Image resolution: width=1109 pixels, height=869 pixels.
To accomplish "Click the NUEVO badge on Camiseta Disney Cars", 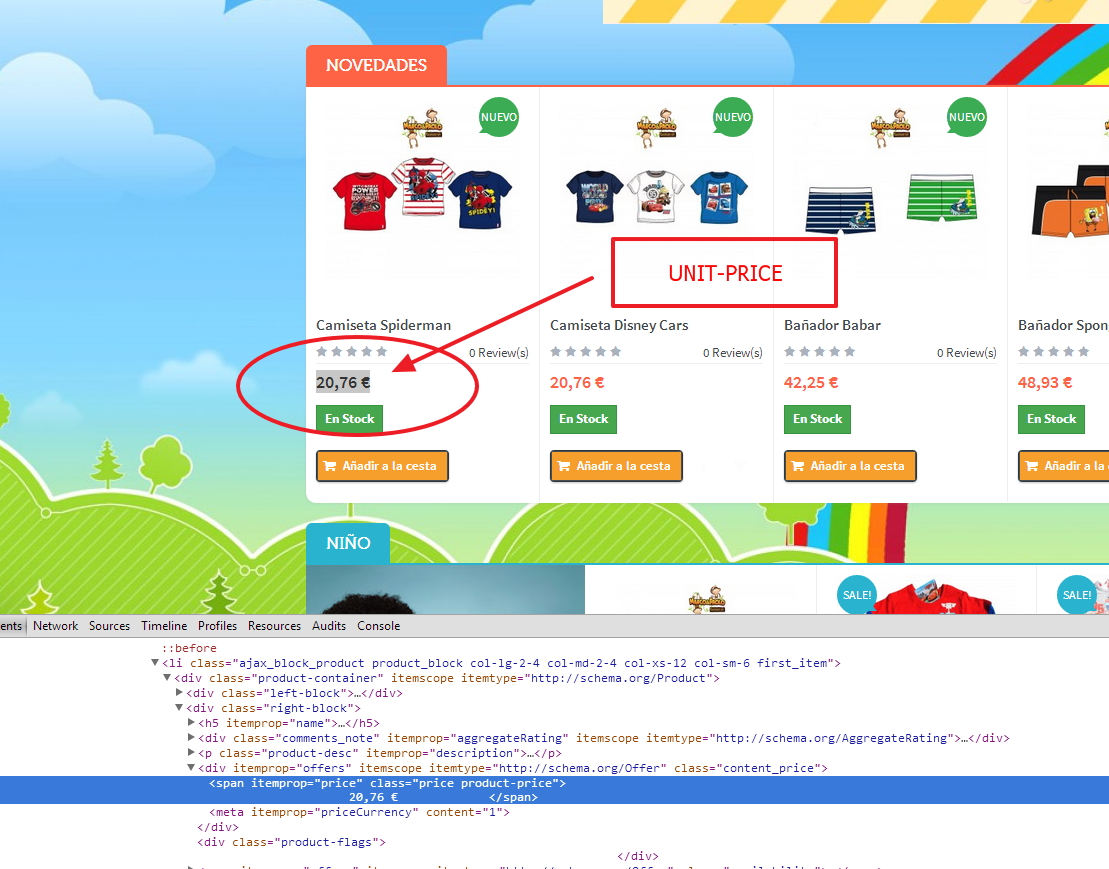I will click(733, 117).
